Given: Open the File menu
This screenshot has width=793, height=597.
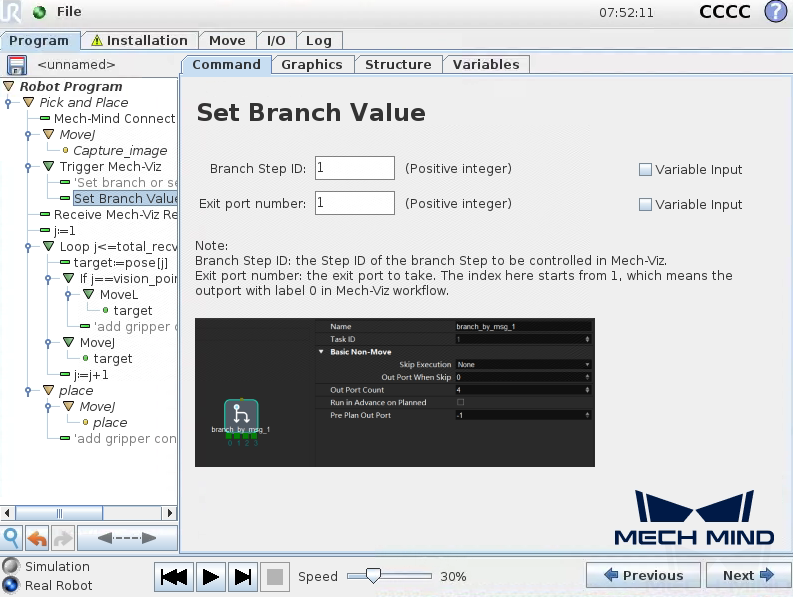Looking at the screenshot, I should [x=69, y=12].
